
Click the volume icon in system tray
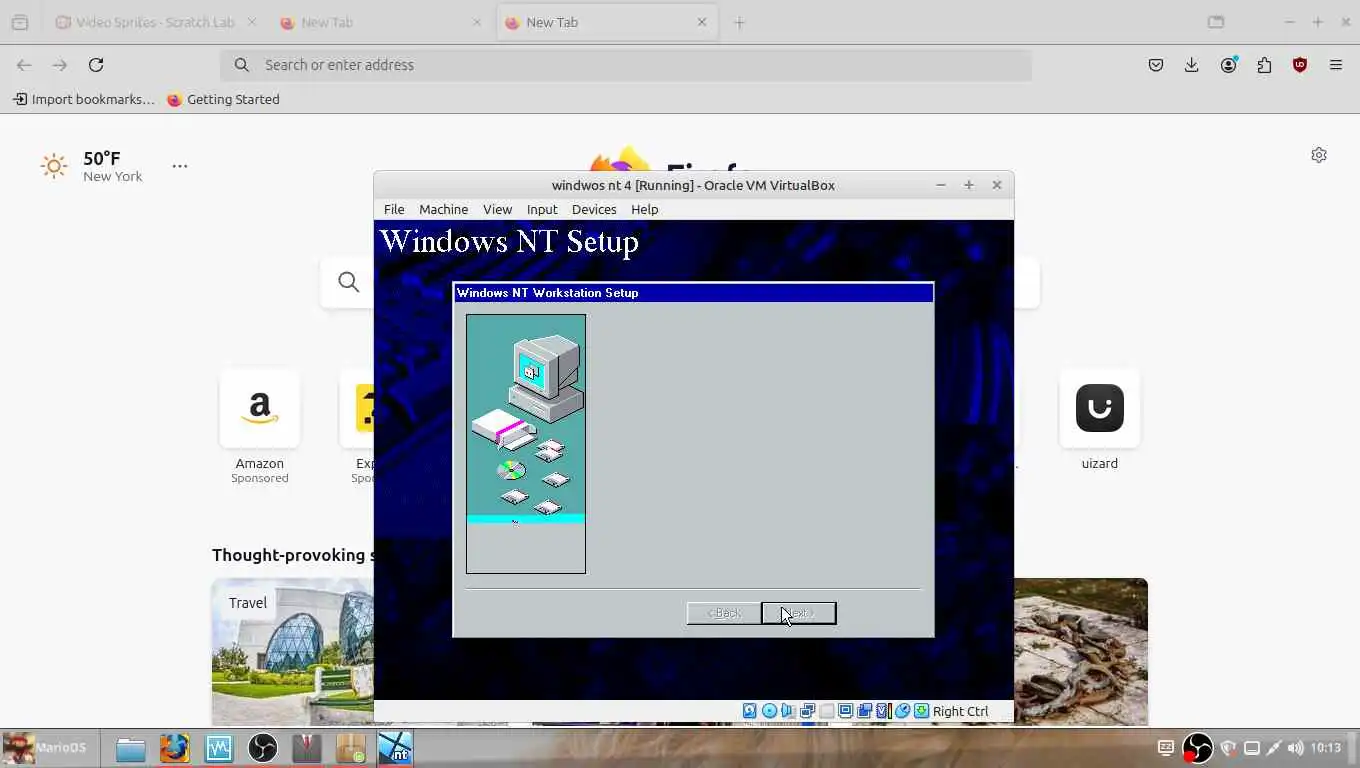point(1296,748)
